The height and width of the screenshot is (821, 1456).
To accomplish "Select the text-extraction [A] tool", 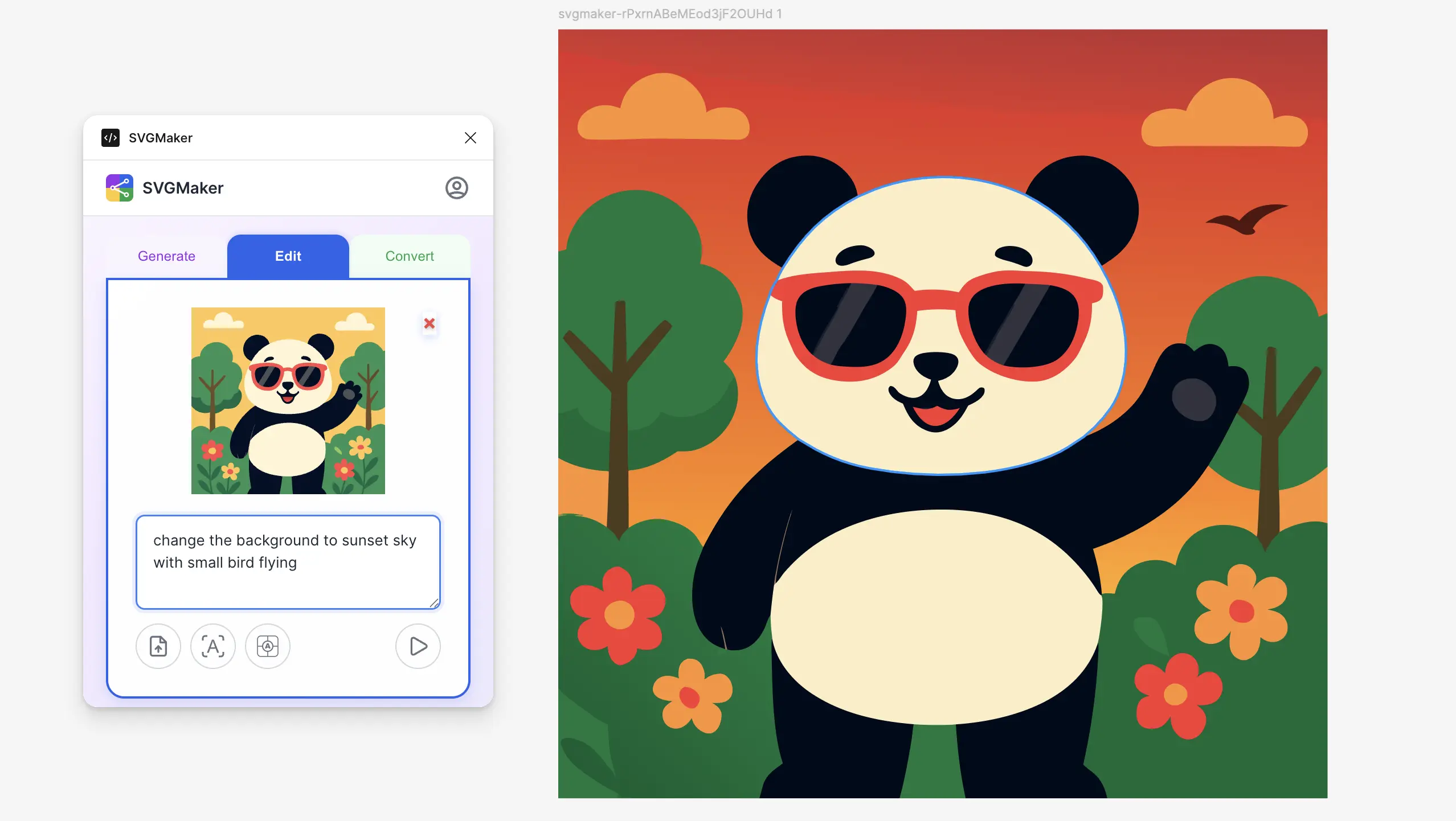I will coord(213,647).
